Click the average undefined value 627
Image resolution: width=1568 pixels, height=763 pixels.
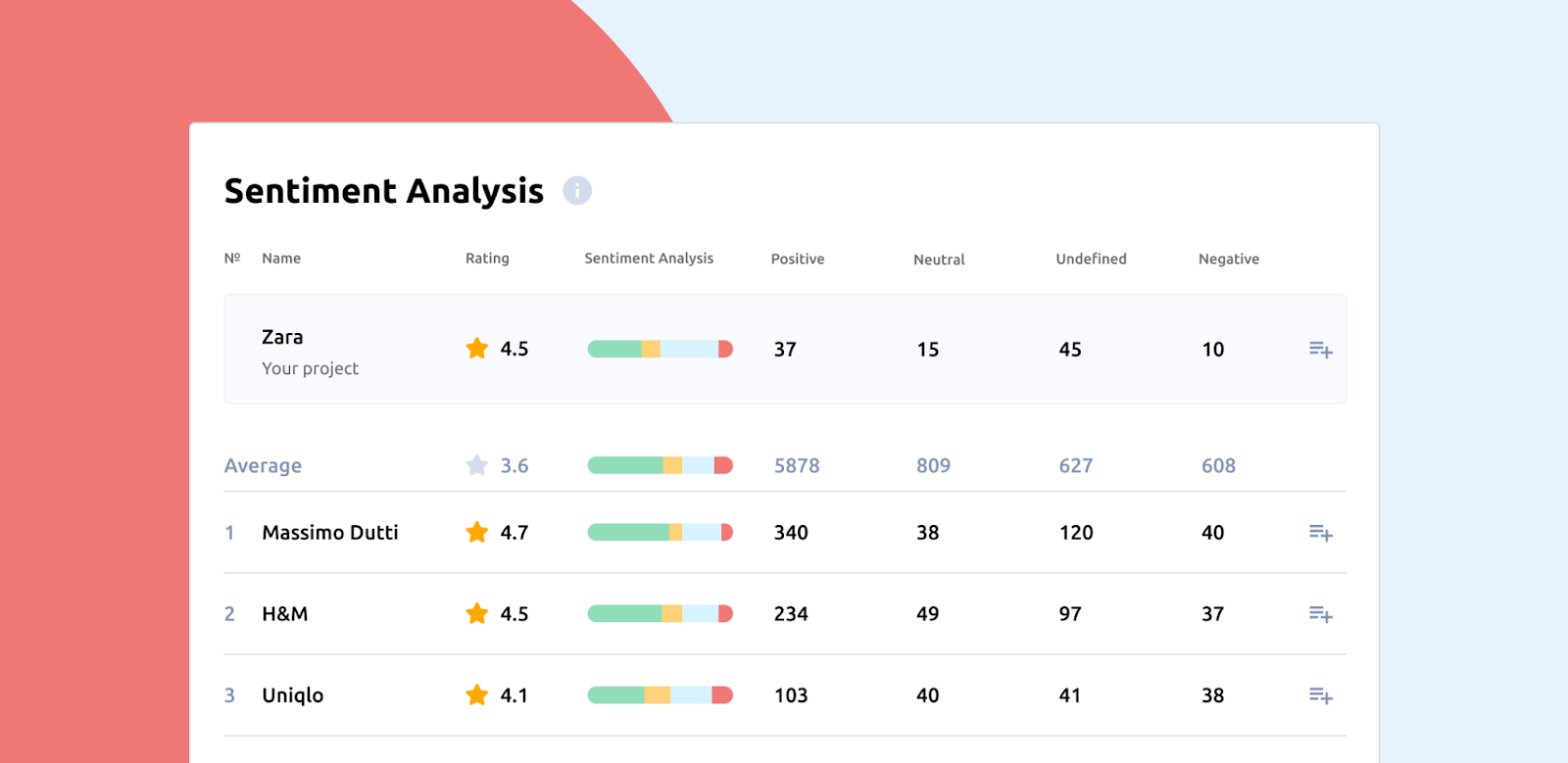click(1076, 466)
